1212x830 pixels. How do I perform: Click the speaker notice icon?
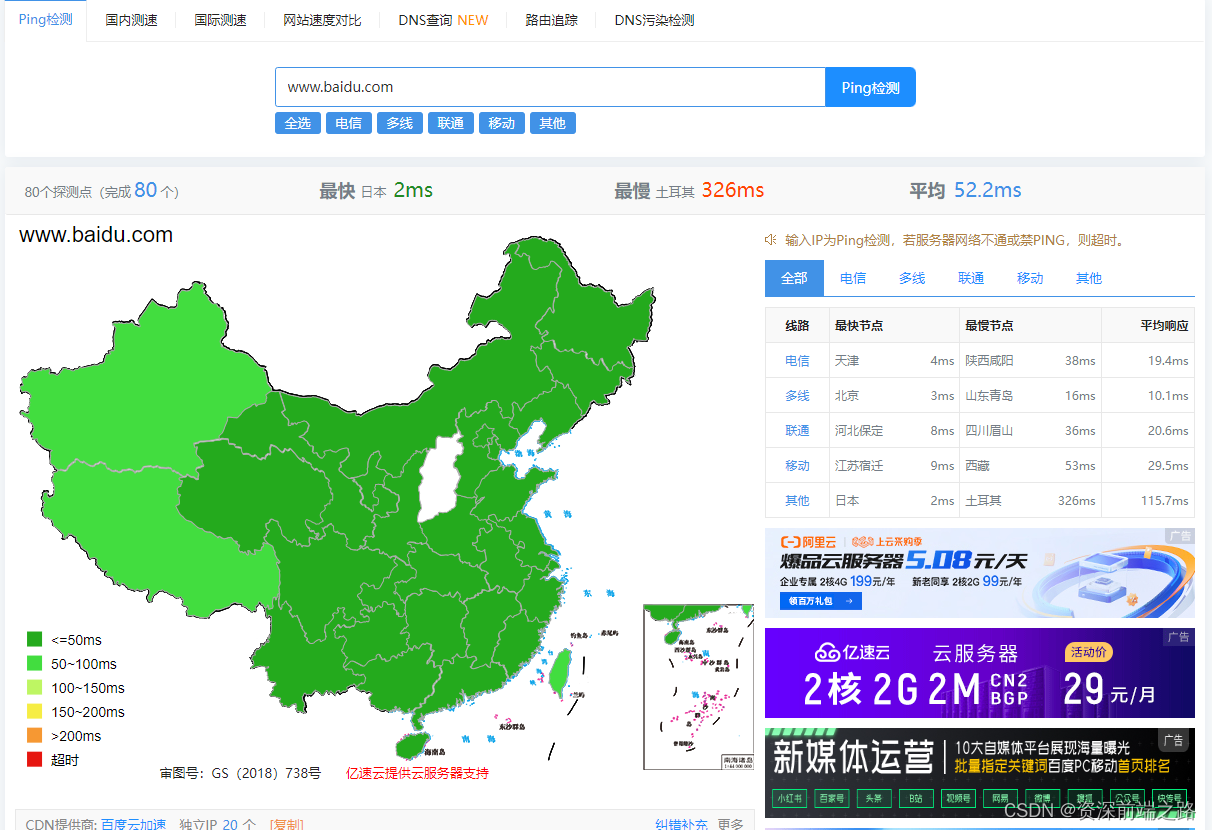[x=771, y=240]
